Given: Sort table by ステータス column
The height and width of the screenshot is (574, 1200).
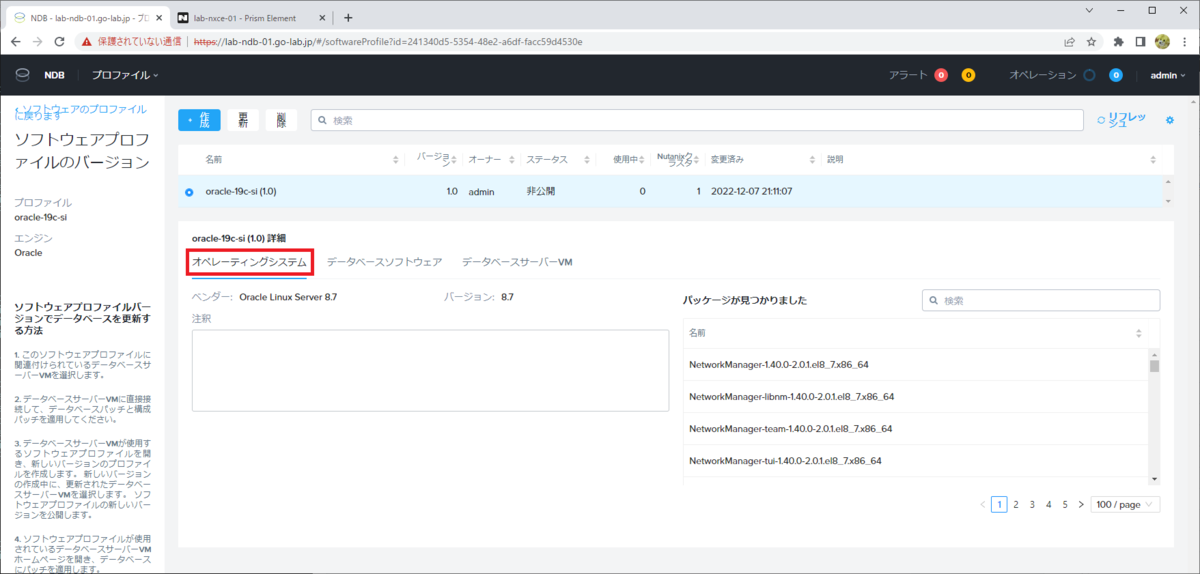Looking at the screenshot, I should [x=586, y=160].
